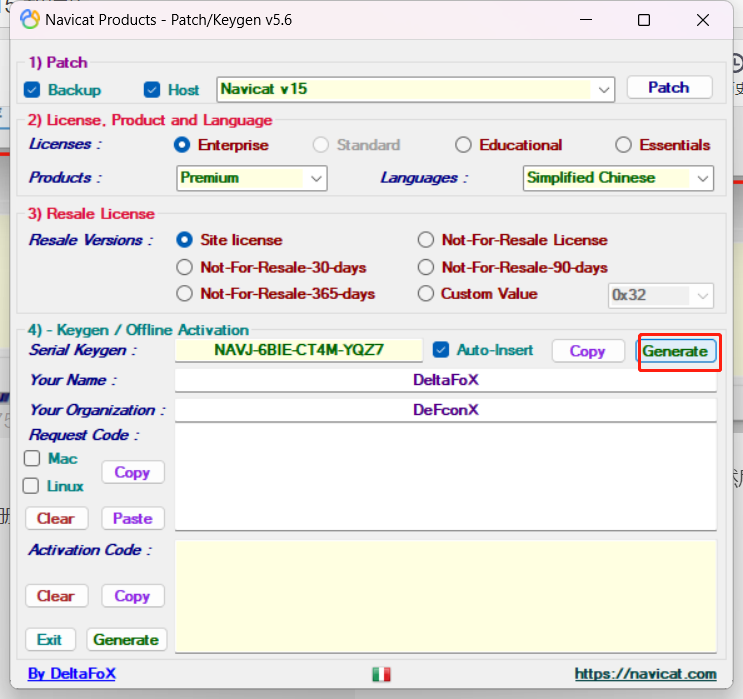This screenshot has height=699, width=743.
Task: Click Paste beside the Request Code box
Action: pyautogui.click(x=132, y=518)
